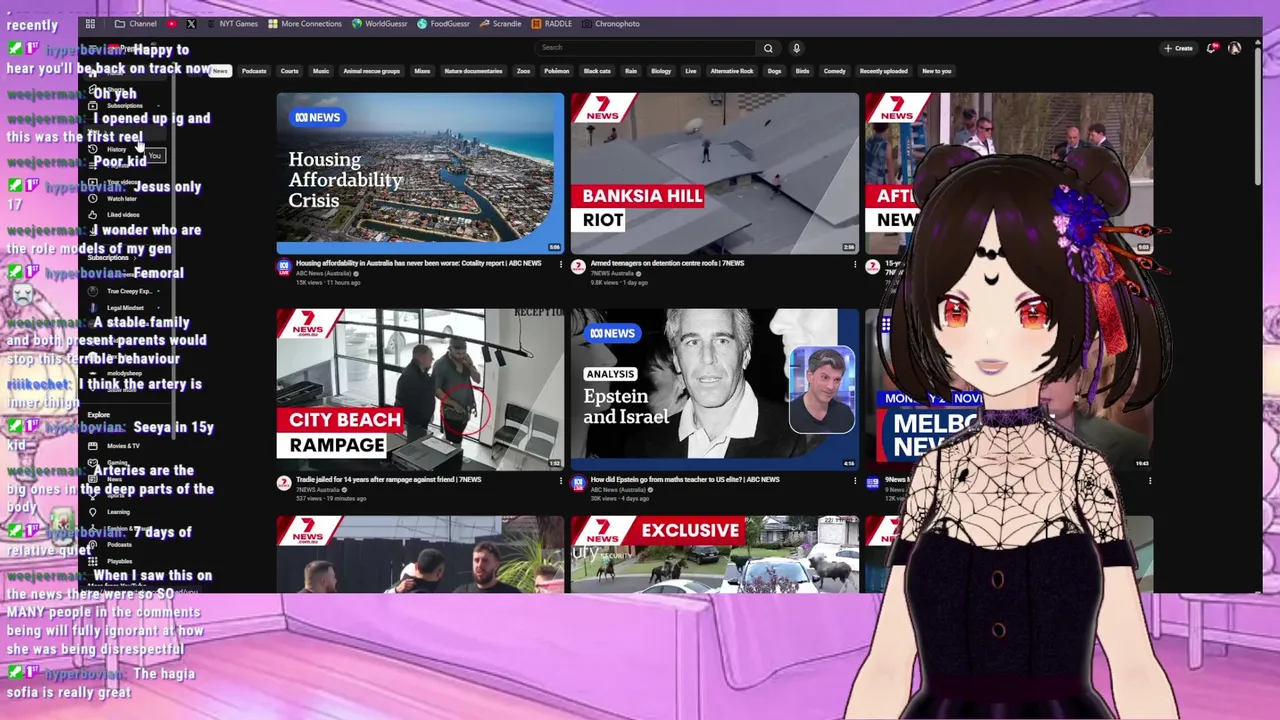Open the browser apps grid icon
The width and height of the screenshot is (1280, 720).
tap(90, 23)
